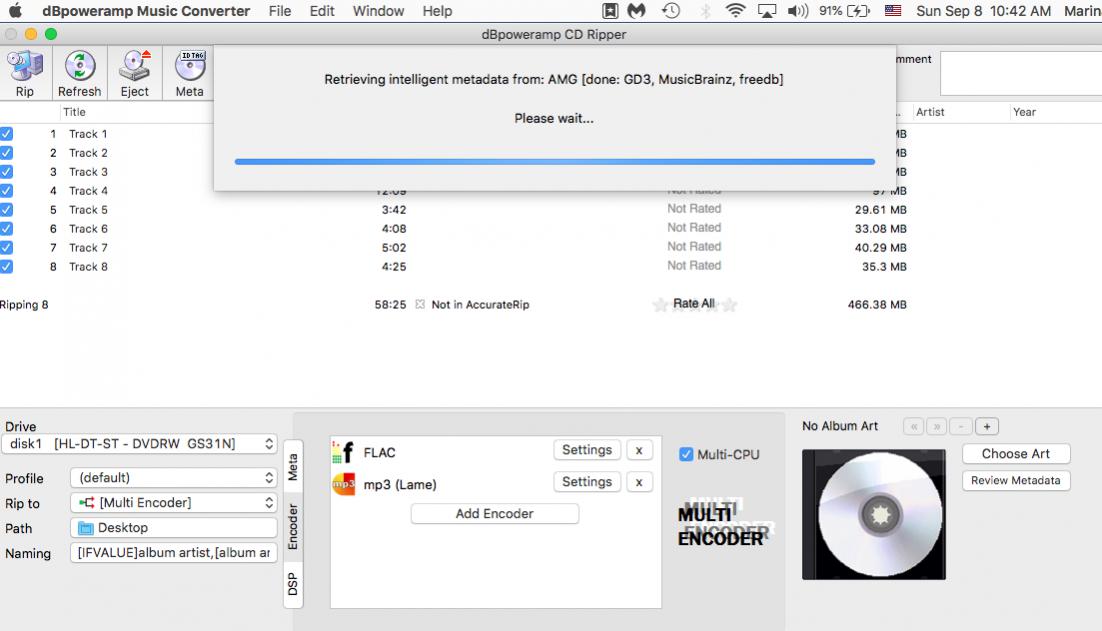Open Wi-Fi status in menu bar
The image size is (1102, 631).
736,11
